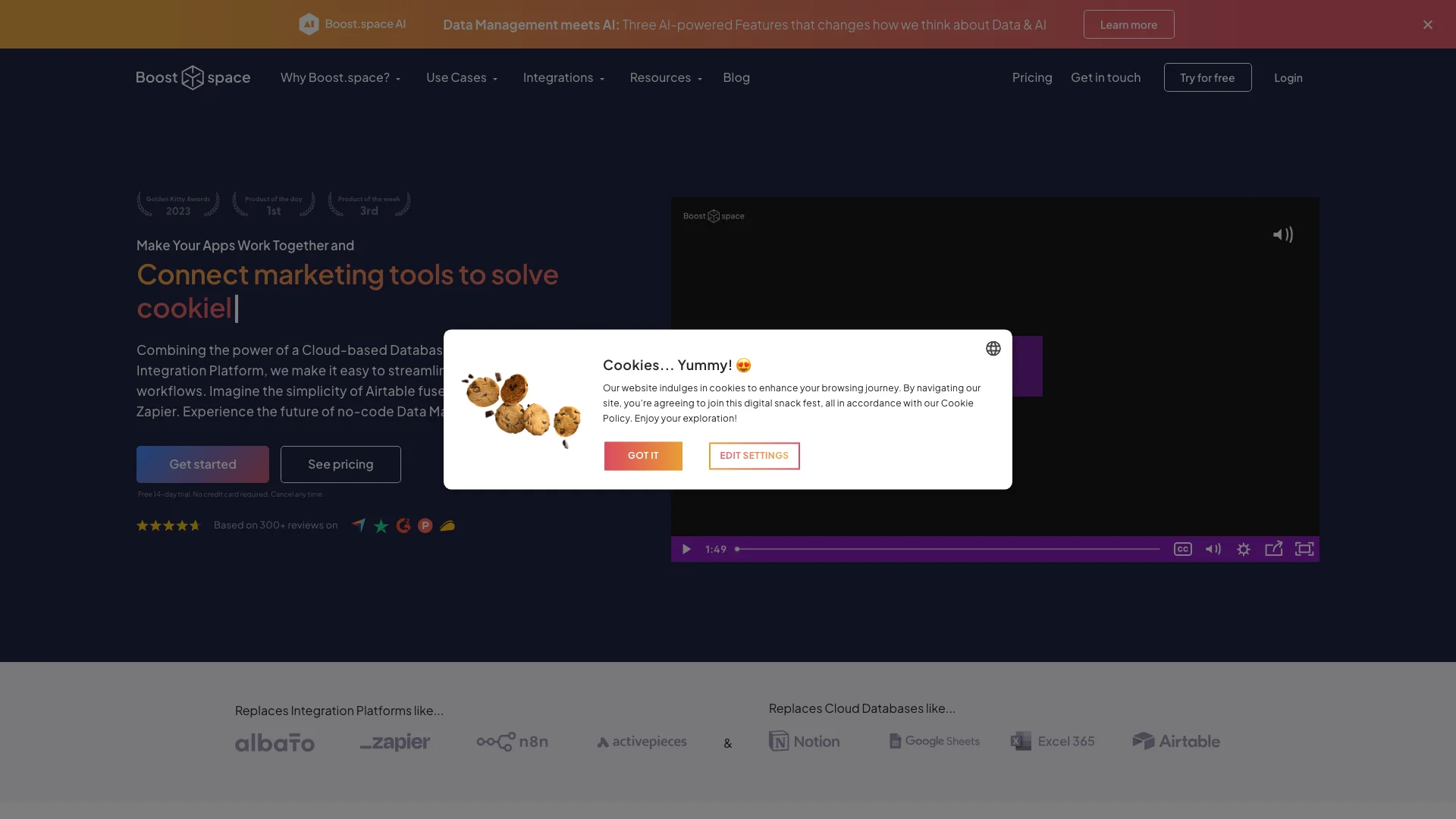This screenshot has width=1456, height=819.
Task: Click the albato logo
Action: (275, 742)
